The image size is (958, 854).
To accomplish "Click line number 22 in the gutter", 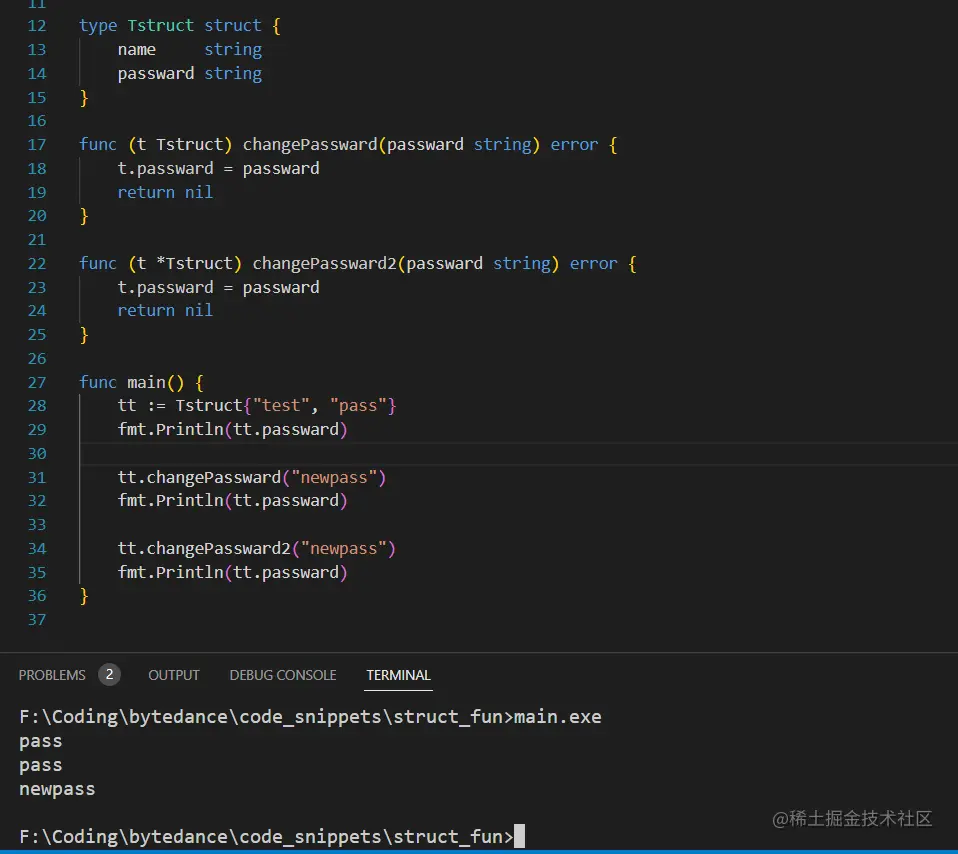I will coord(37,264).
